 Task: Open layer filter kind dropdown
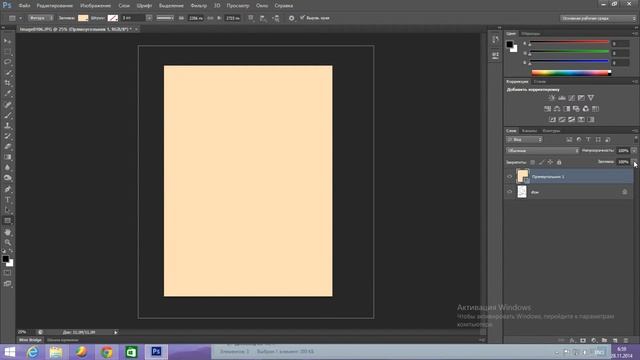[524, 140]
